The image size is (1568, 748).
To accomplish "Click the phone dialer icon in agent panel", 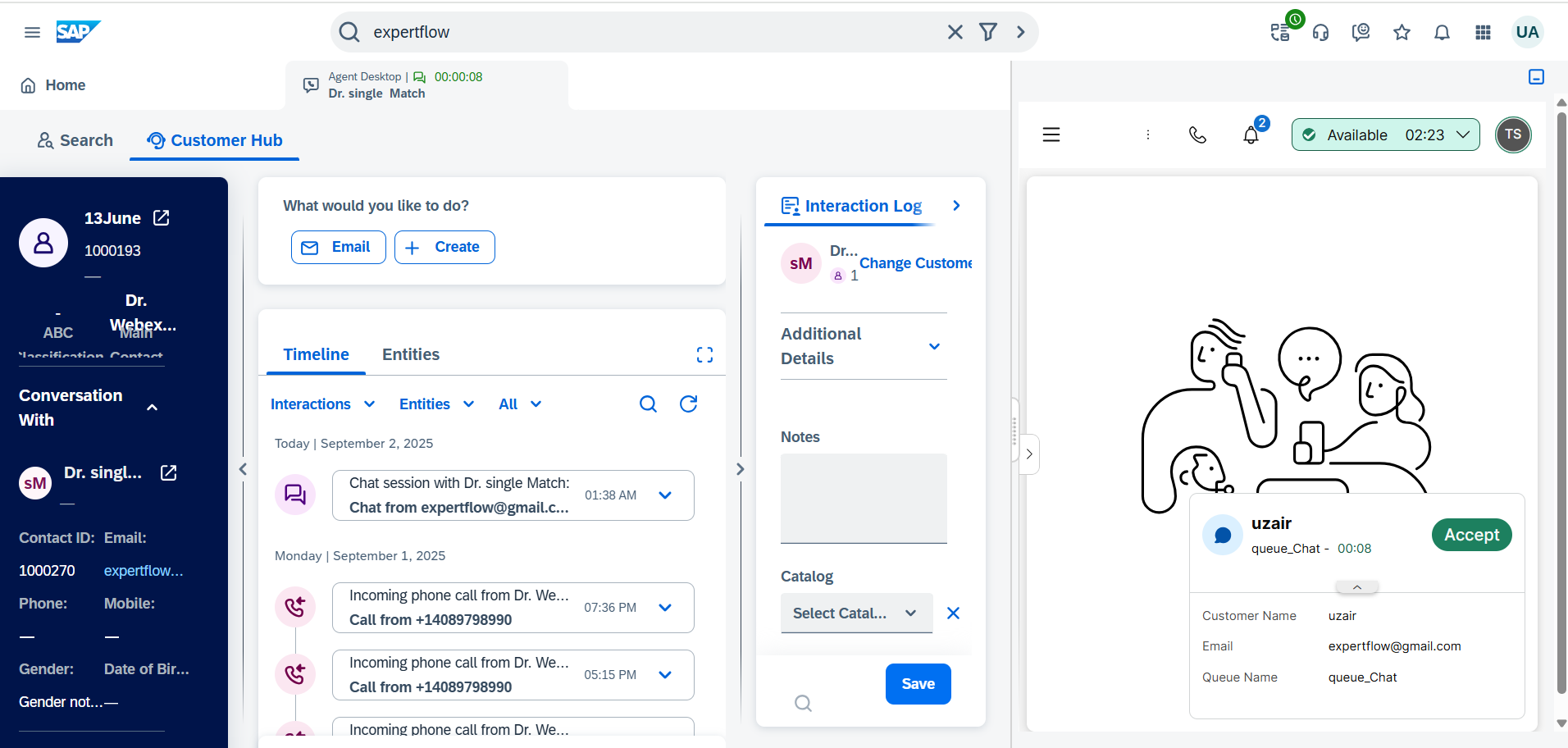I will (x=1197, y=135).
